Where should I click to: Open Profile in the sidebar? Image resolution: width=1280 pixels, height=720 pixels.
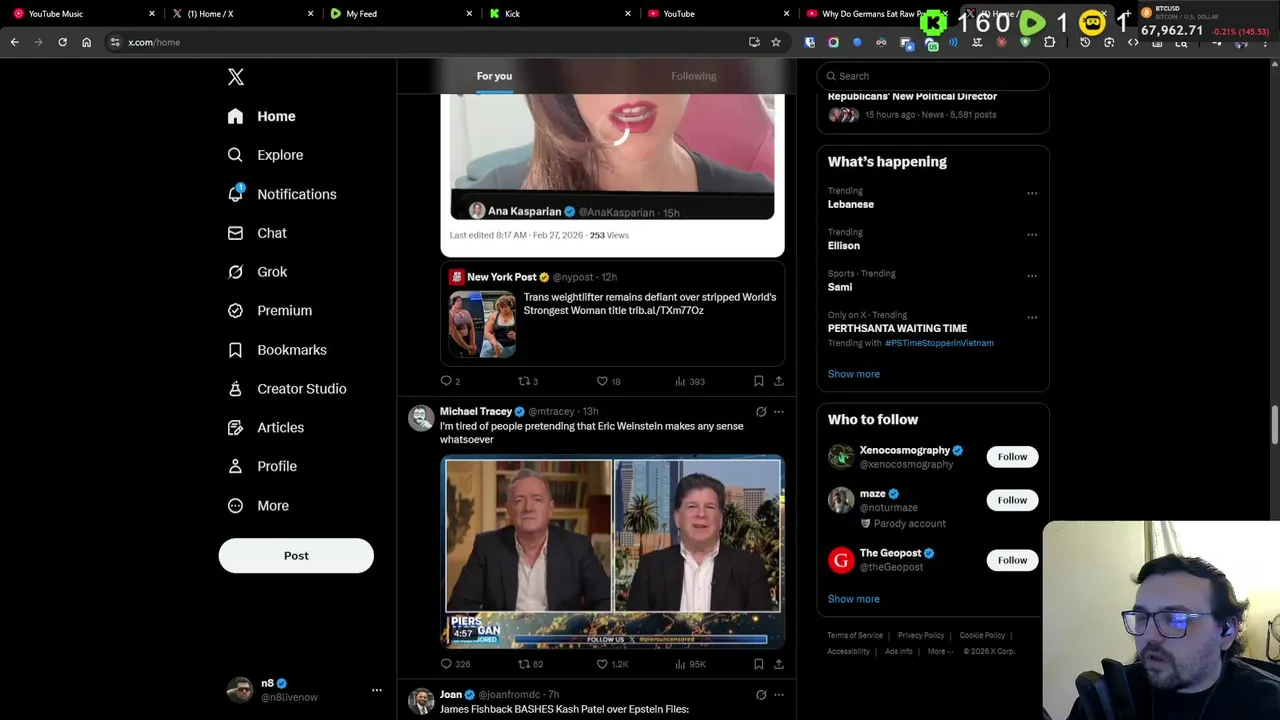[x=262, y=466]
